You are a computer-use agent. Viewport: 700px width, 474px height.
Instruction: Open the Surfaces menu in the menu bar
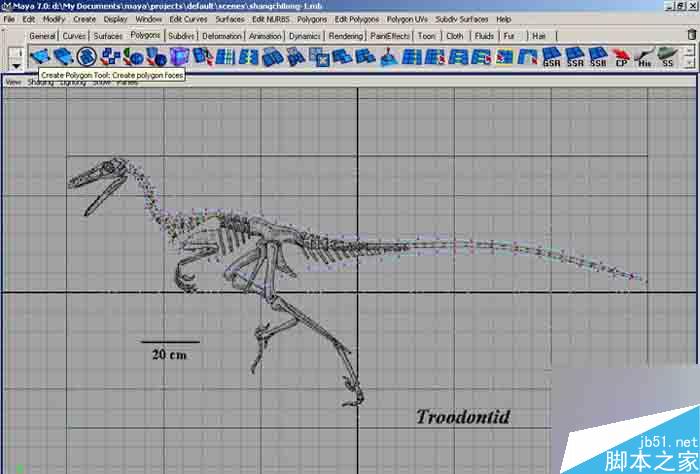click(x=230, y=19)
